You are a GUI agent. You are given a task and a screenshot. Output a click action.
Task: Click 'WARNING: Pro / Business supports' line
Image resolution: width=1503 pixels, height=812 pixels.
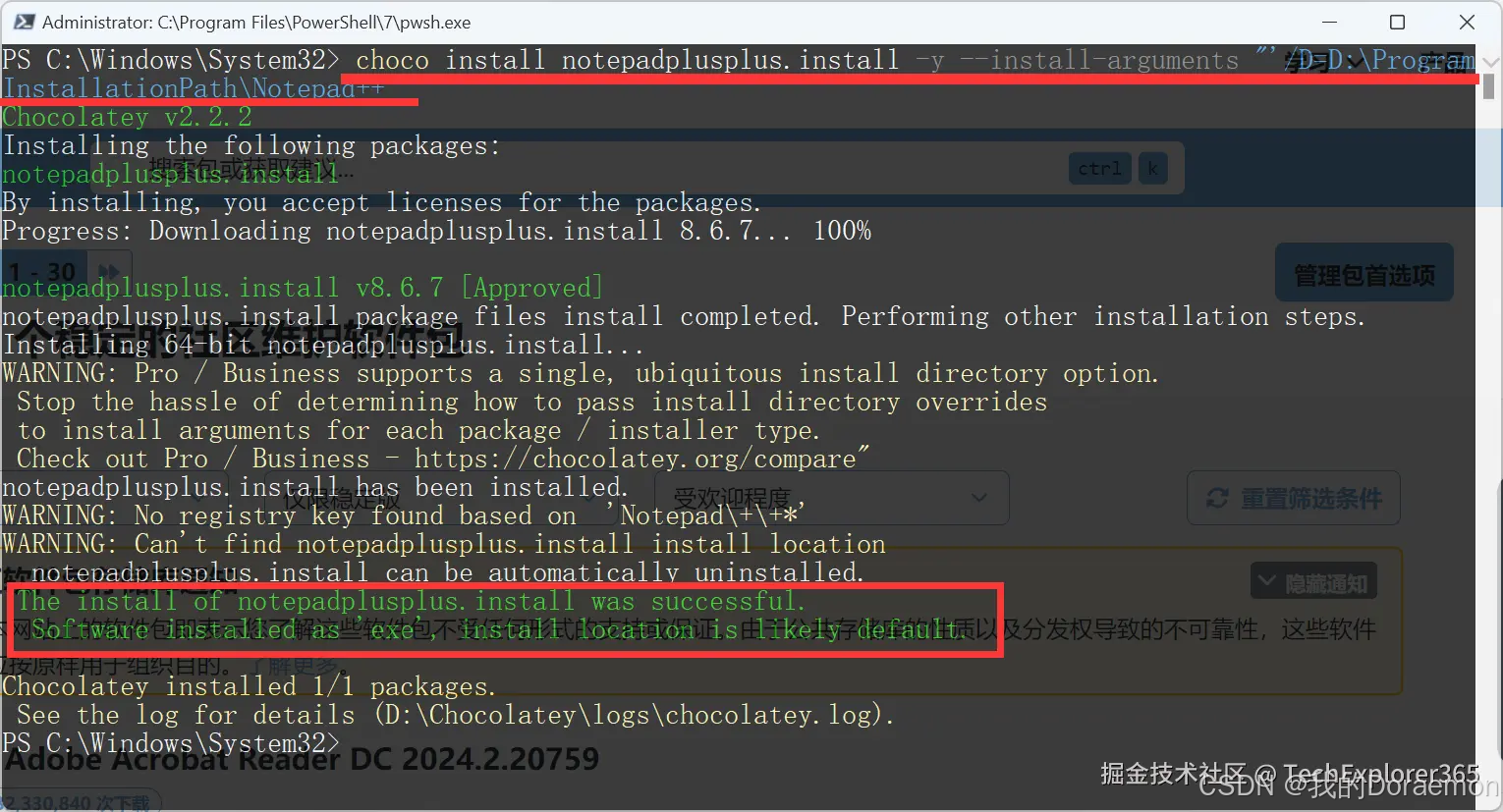[581, 373]
